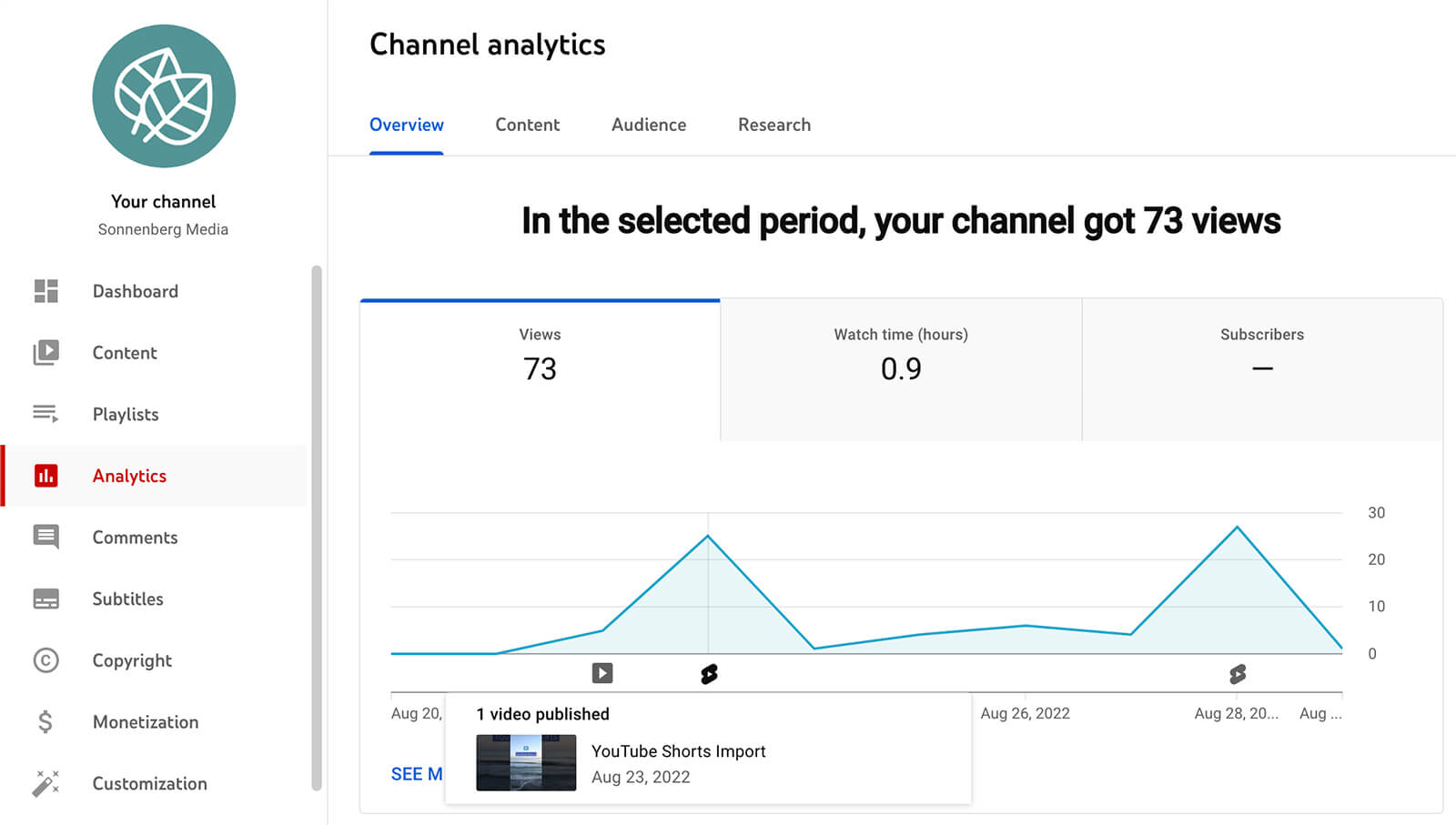Click the red Analytics bar-chart icon

[45, 476]
